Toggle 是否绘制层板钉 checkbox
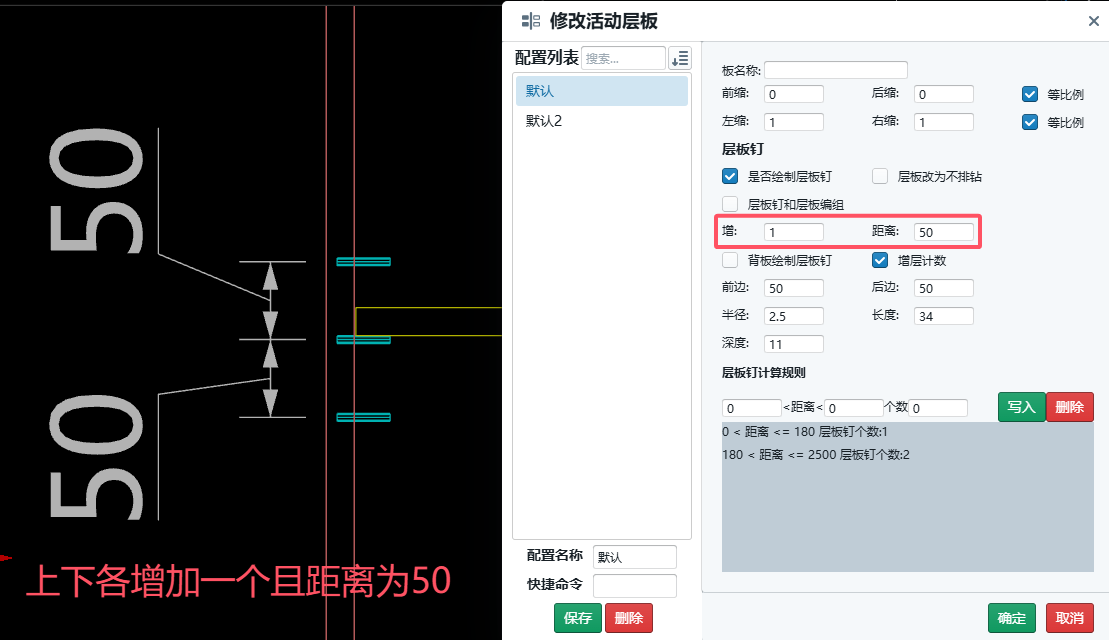1109x640 pixels. pos(730,176)
